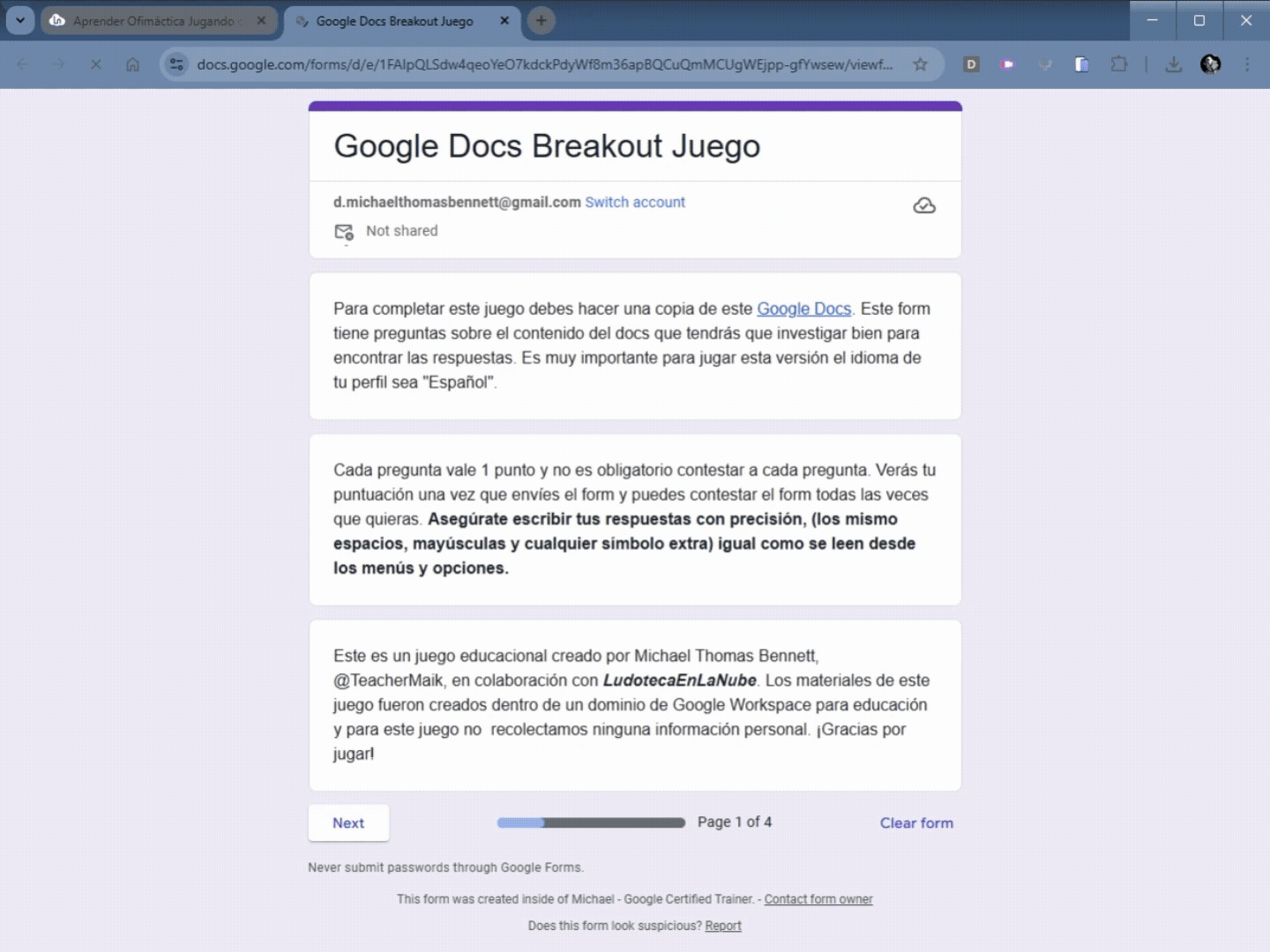Screen dimensions: 1270x952
Task: Click the Chrome profile avatar icon
Action: point(1210,64)
